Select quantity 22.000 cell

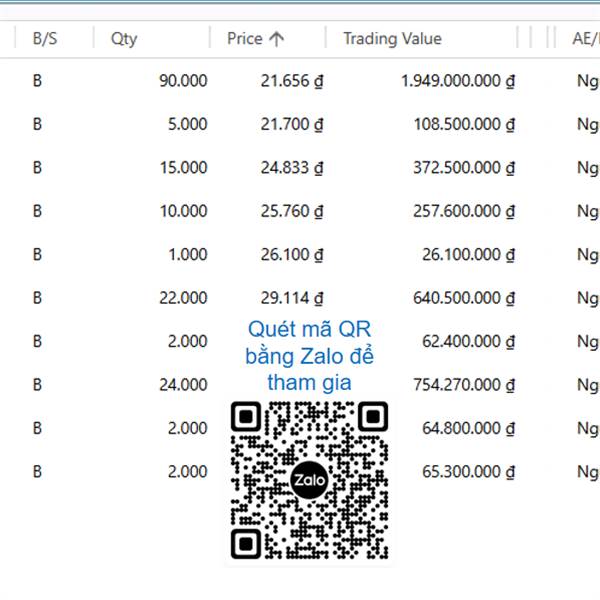183,298
